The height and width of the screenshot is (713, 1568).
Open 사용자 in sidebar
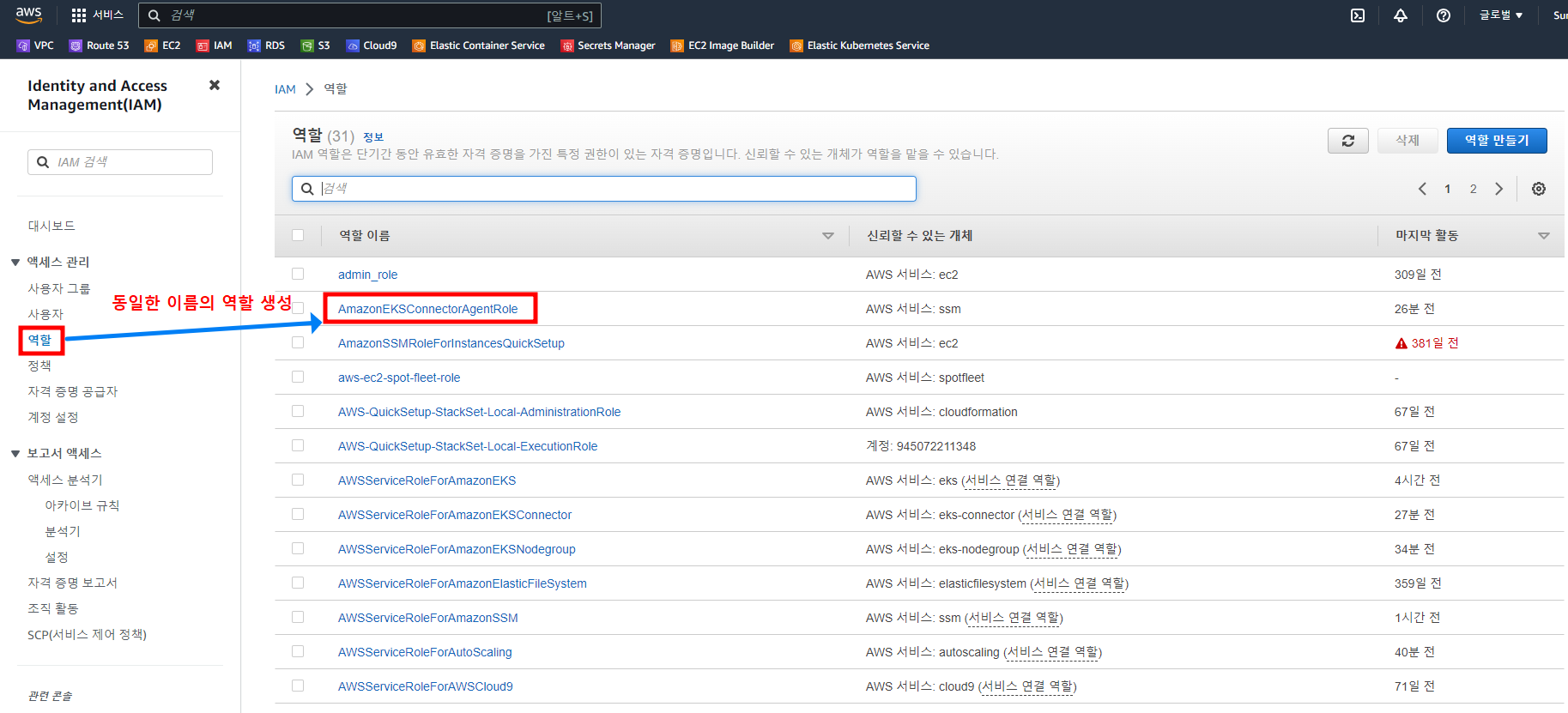pyautogui.click(x=45, y=314)
